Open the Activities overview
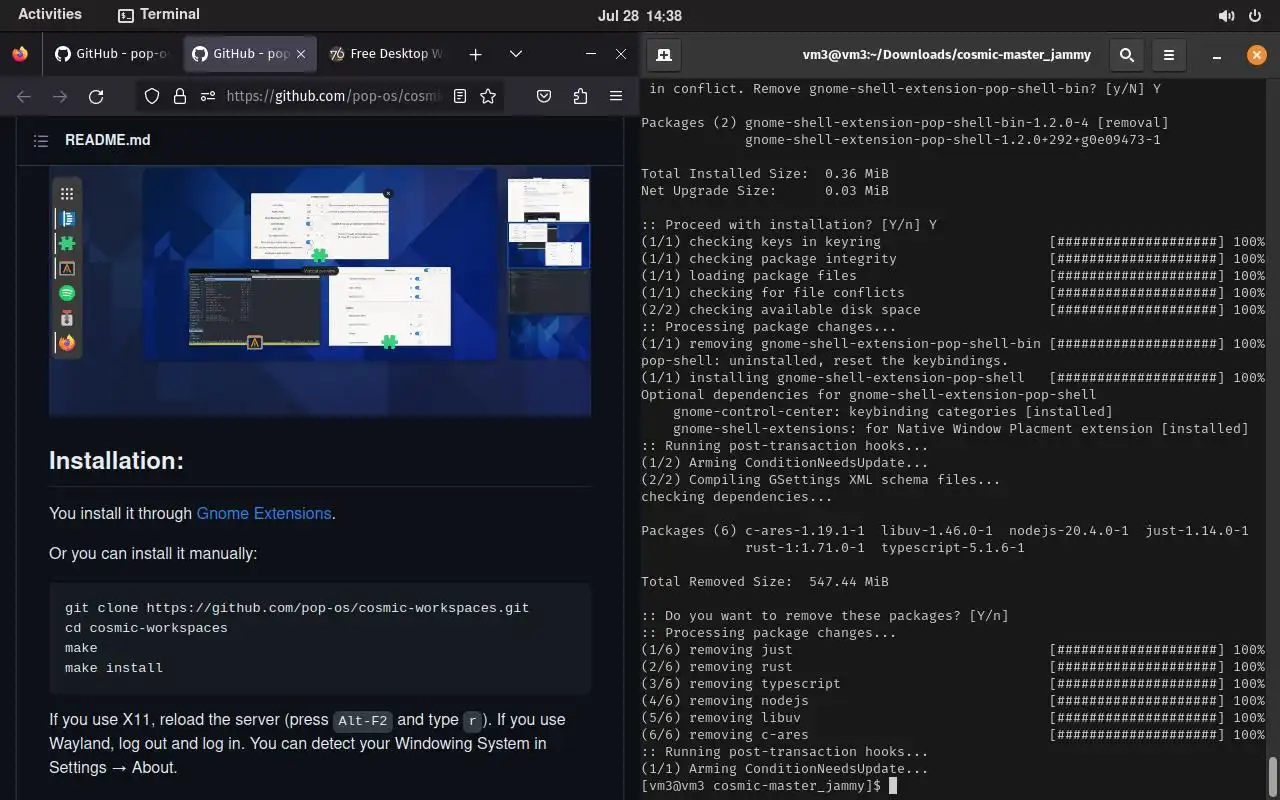The width and height of the screenshot is (1280, 800). tap(50, 14)
